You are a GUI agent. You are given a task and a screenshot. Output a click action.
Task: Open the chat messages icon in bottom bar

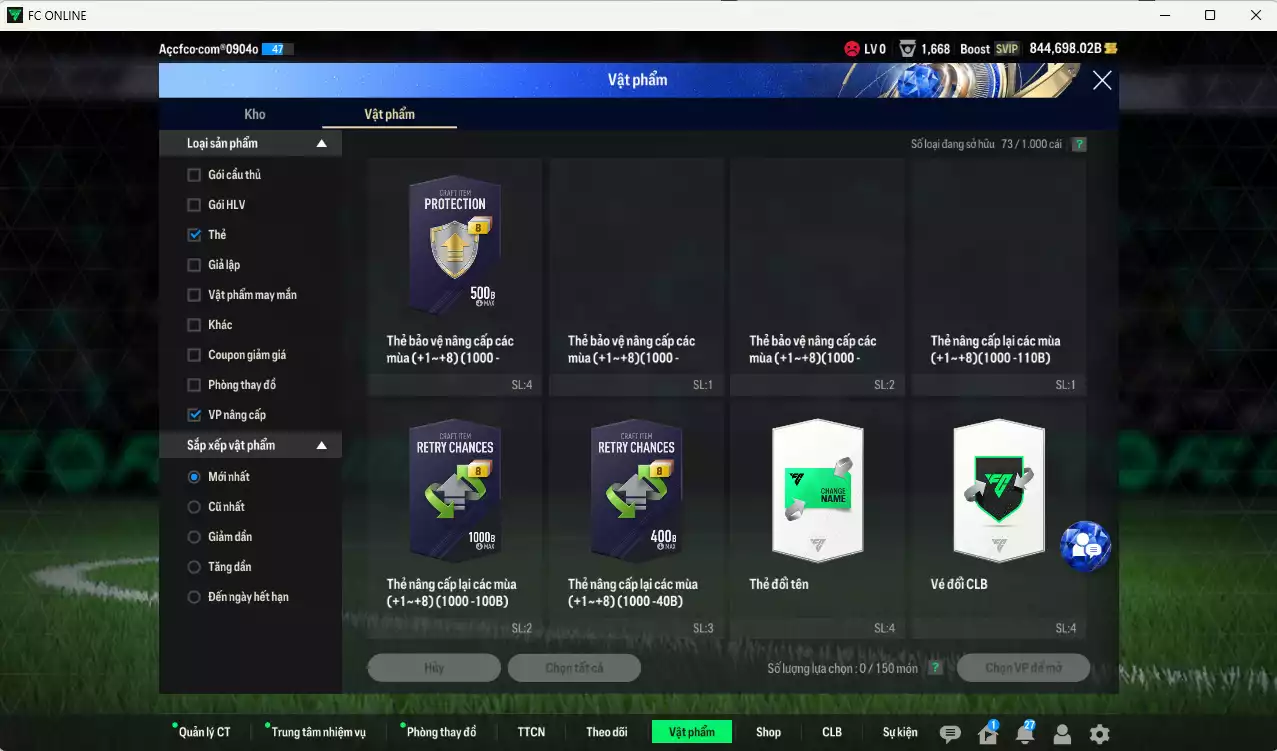950,734
